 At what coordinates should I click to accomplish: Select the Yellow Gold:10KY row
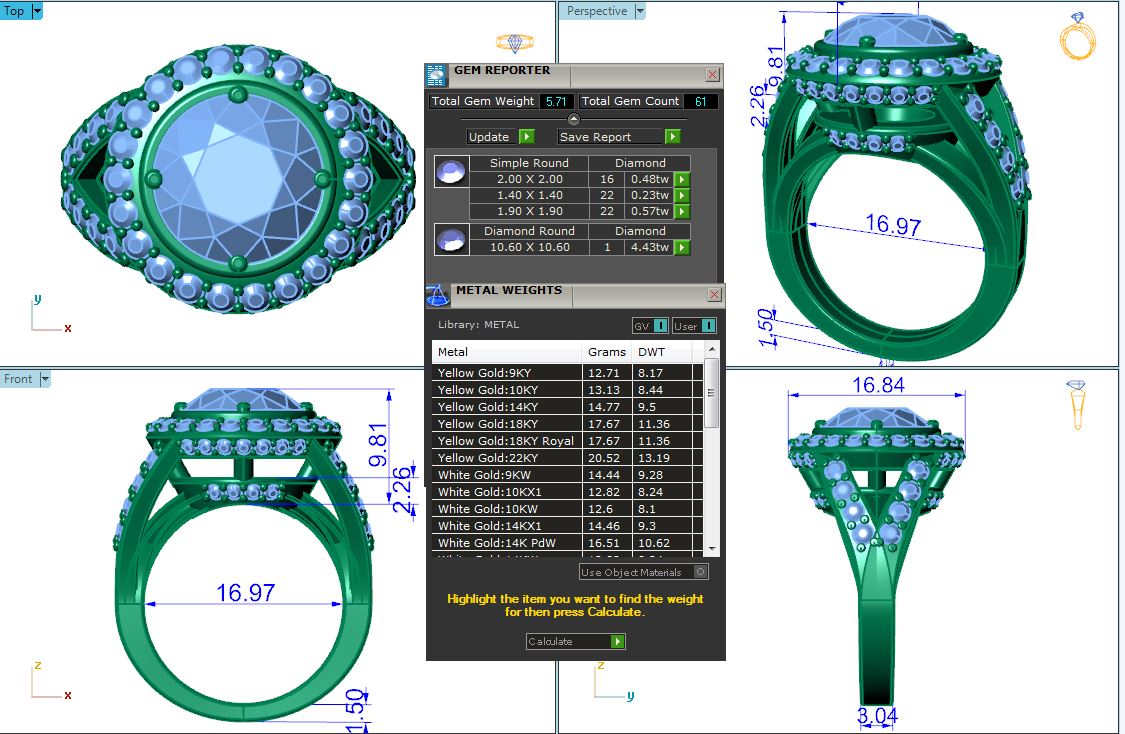coord(568,390)
